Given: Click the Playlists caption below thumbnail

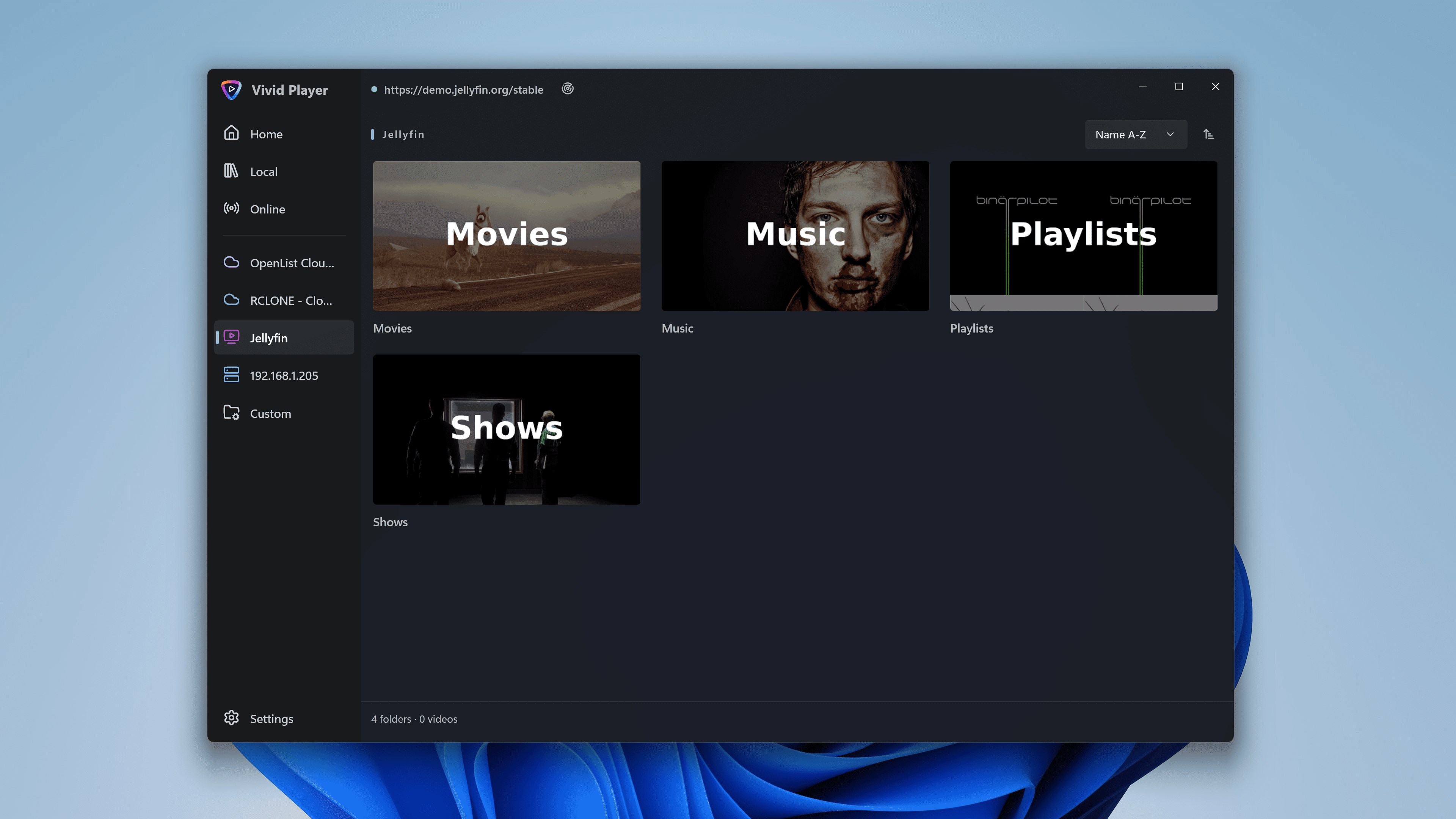Looking at the screenshot, I should 971,328.
